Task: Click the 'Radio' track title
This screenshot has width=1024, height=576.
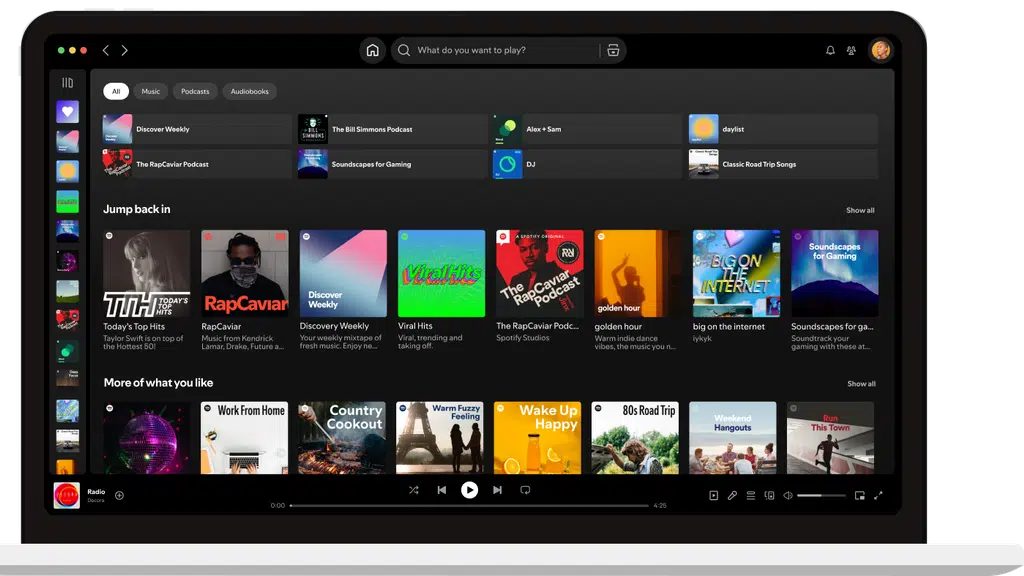Action: pyautogui.click(x=96, y=492)
